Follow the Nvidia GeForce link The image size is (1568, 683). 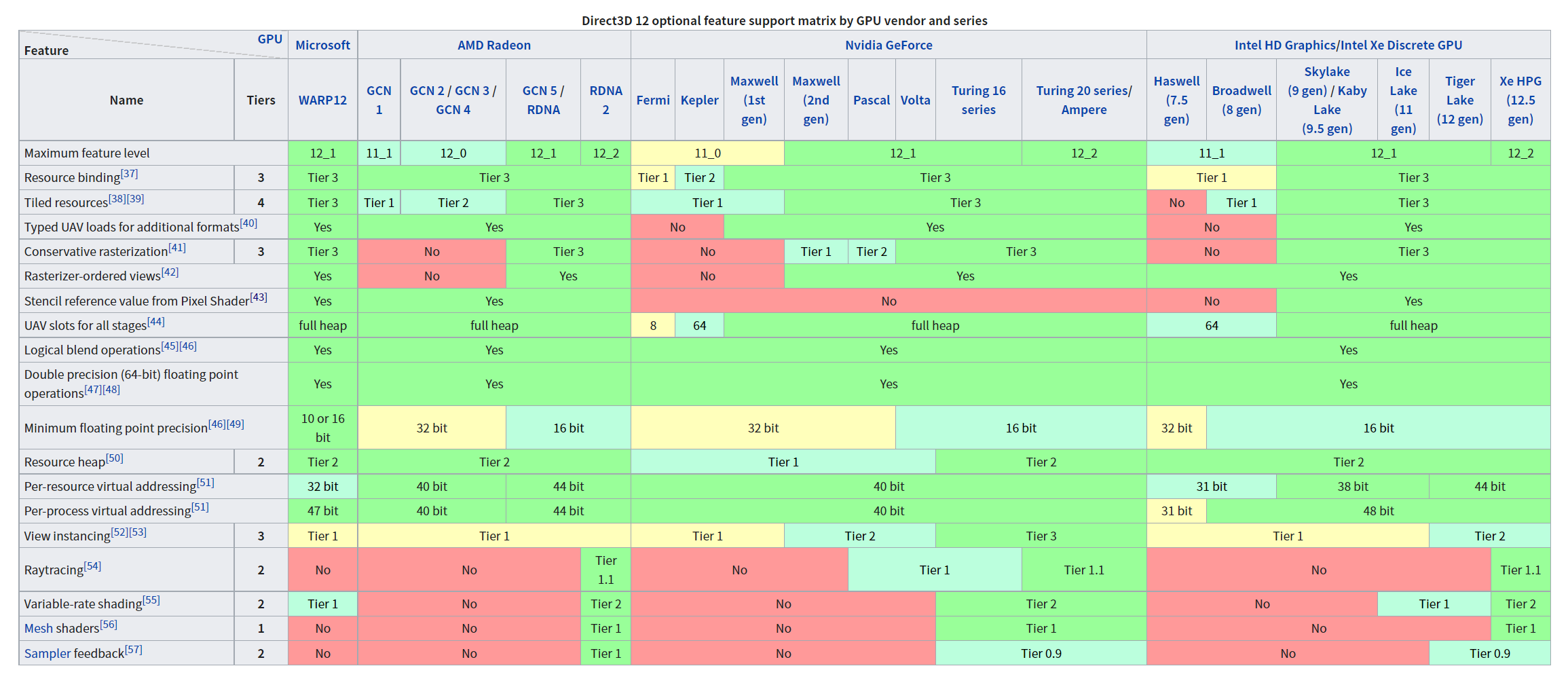[x=888, y=45]
